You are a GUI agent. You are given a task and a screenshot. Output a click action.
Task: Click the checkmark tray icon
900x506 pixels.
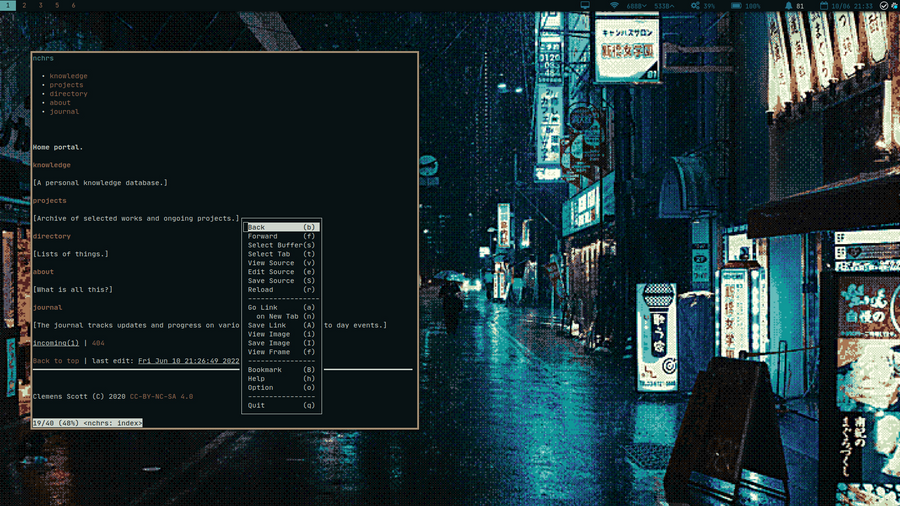(x=883, y=6)
